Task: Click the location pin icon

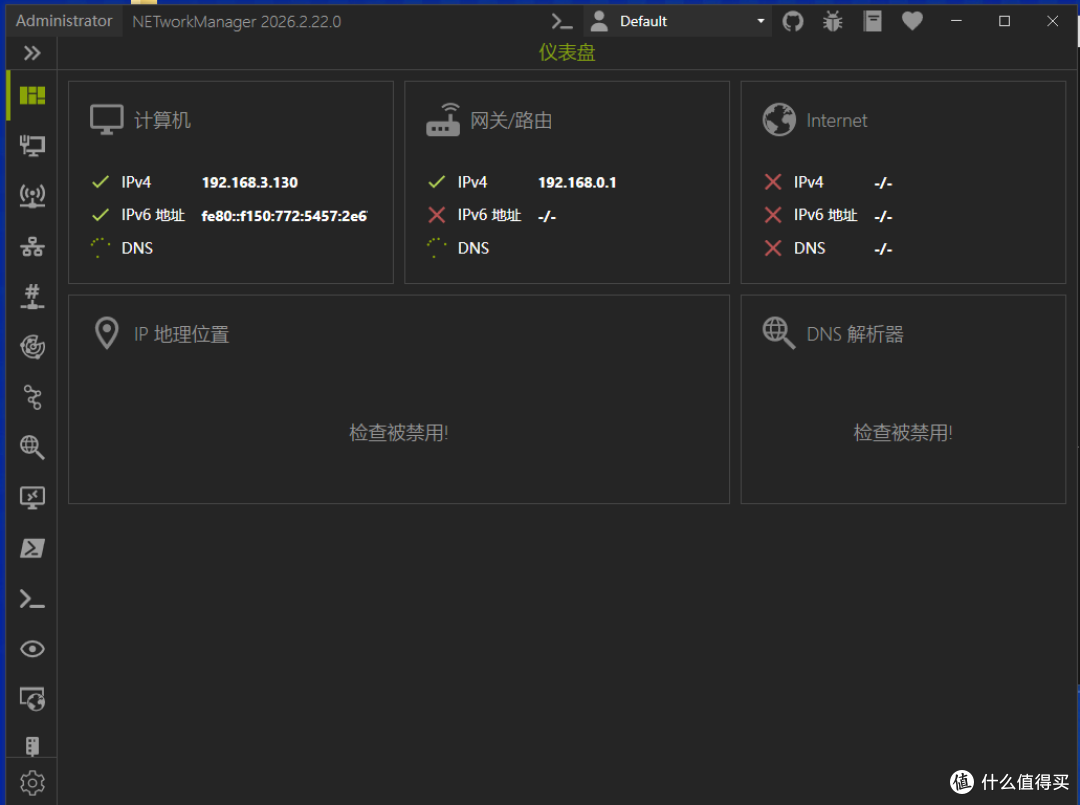Action: [x=107, y=333]
